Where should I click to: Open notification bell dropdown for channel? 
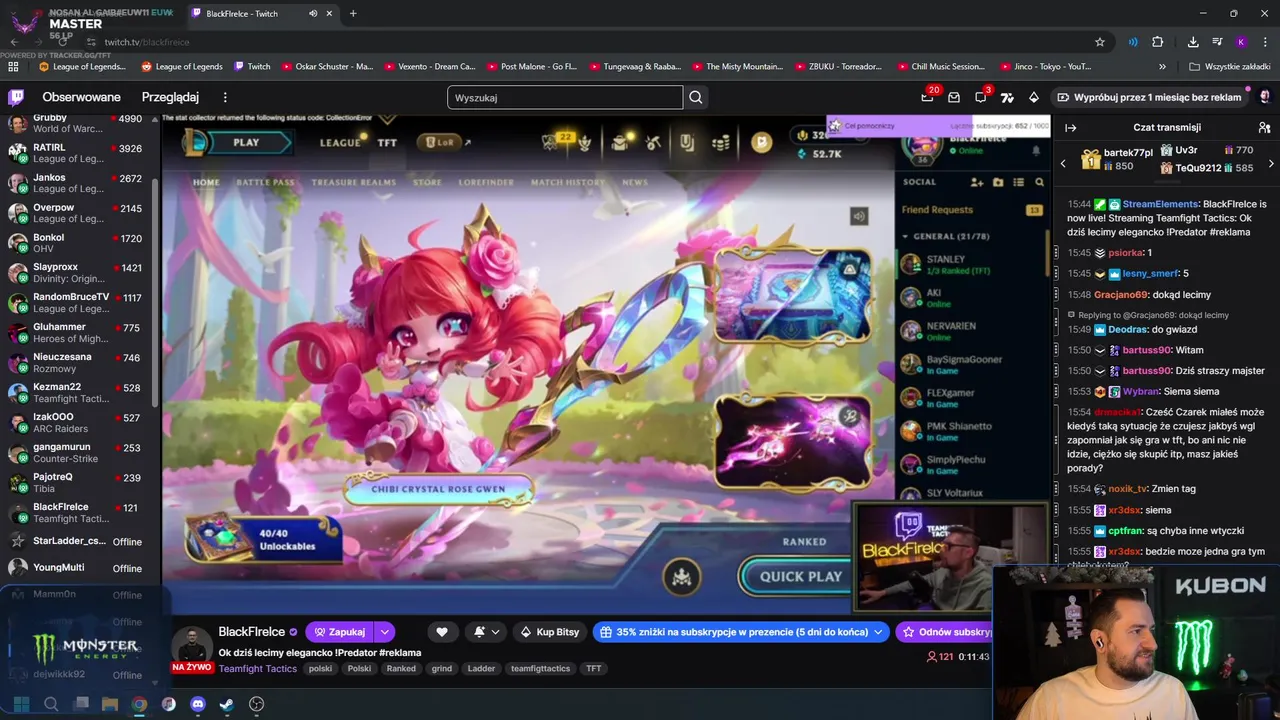(x=486, y=632)
